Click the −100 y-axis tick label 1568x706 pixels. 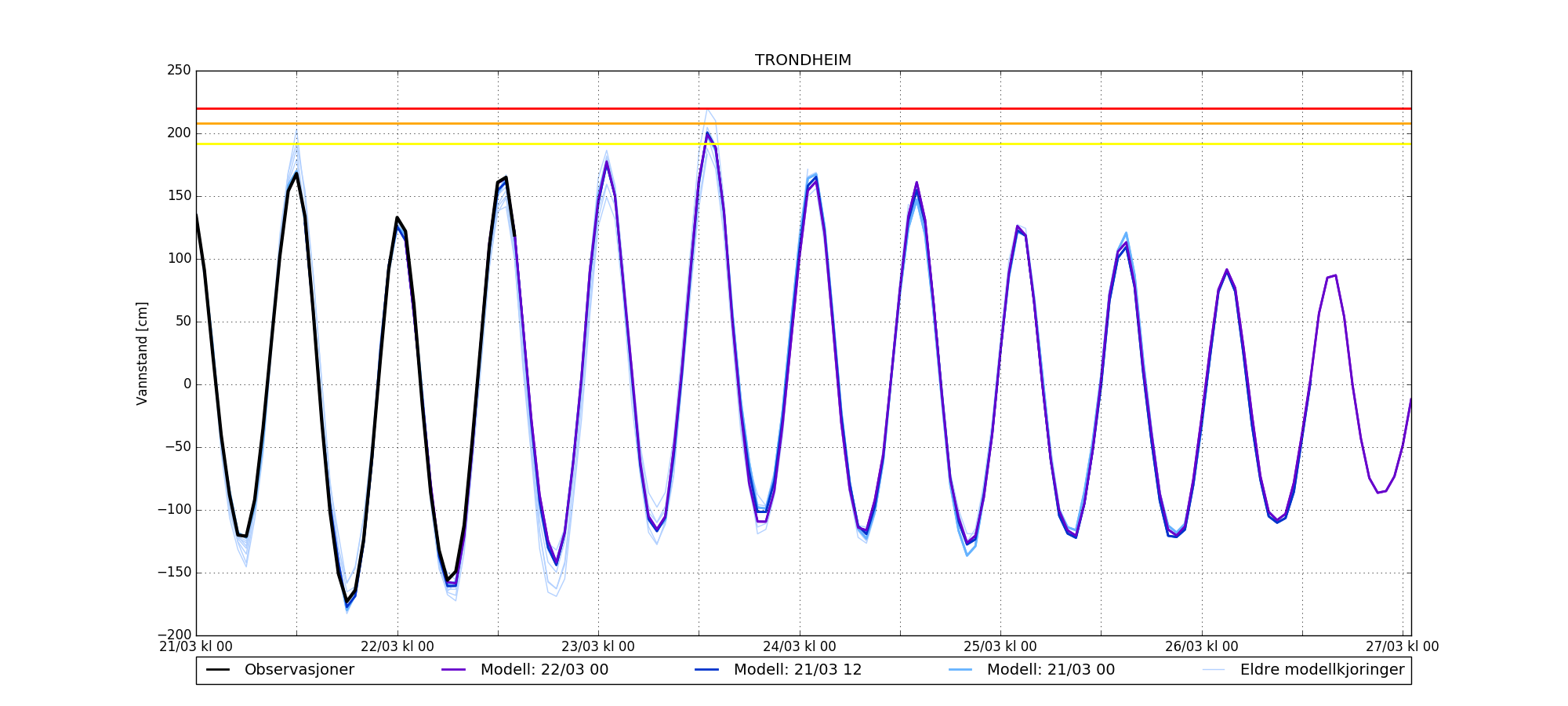(172, 510)
